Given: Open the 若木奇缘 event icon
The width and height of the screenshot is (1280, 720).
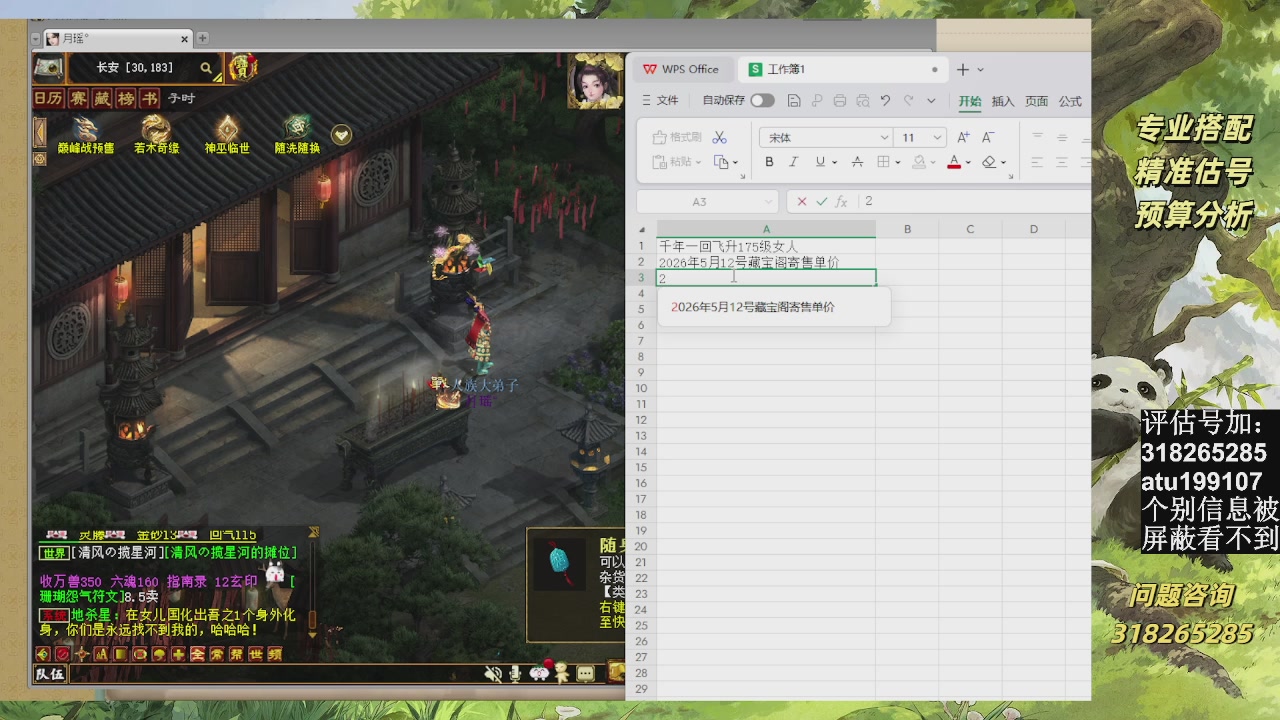Looking at the screenshot, I should [156, 135].
